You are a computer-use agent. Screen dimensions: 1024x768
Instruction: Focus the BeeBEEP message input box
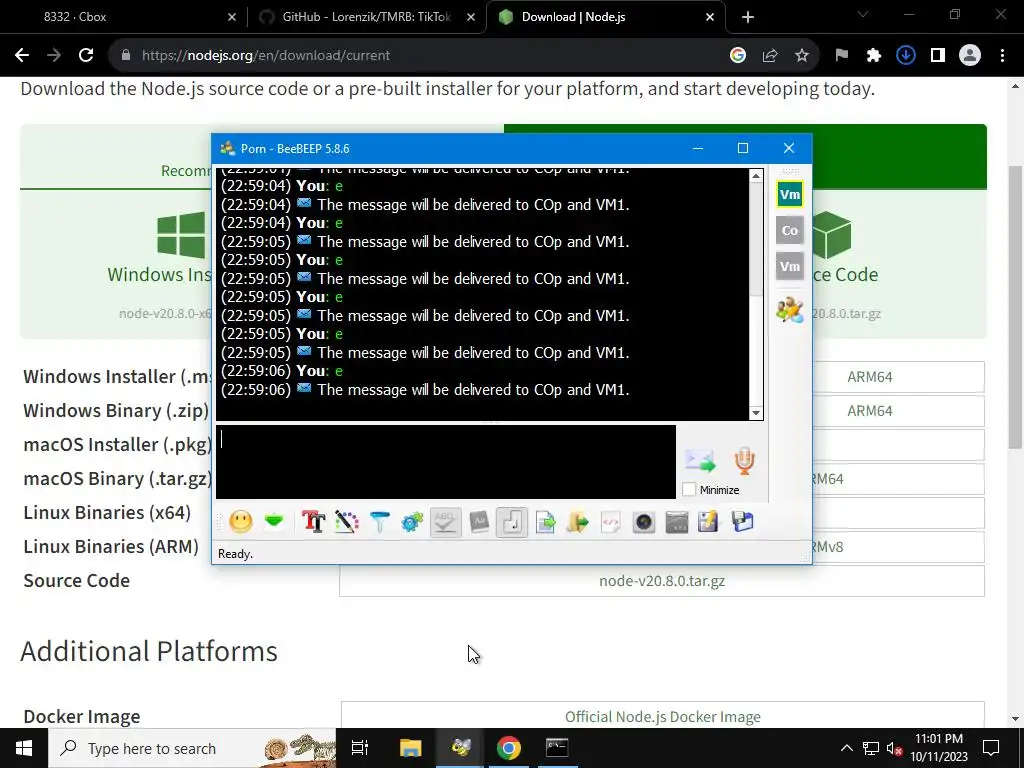[x=445, y=462]
